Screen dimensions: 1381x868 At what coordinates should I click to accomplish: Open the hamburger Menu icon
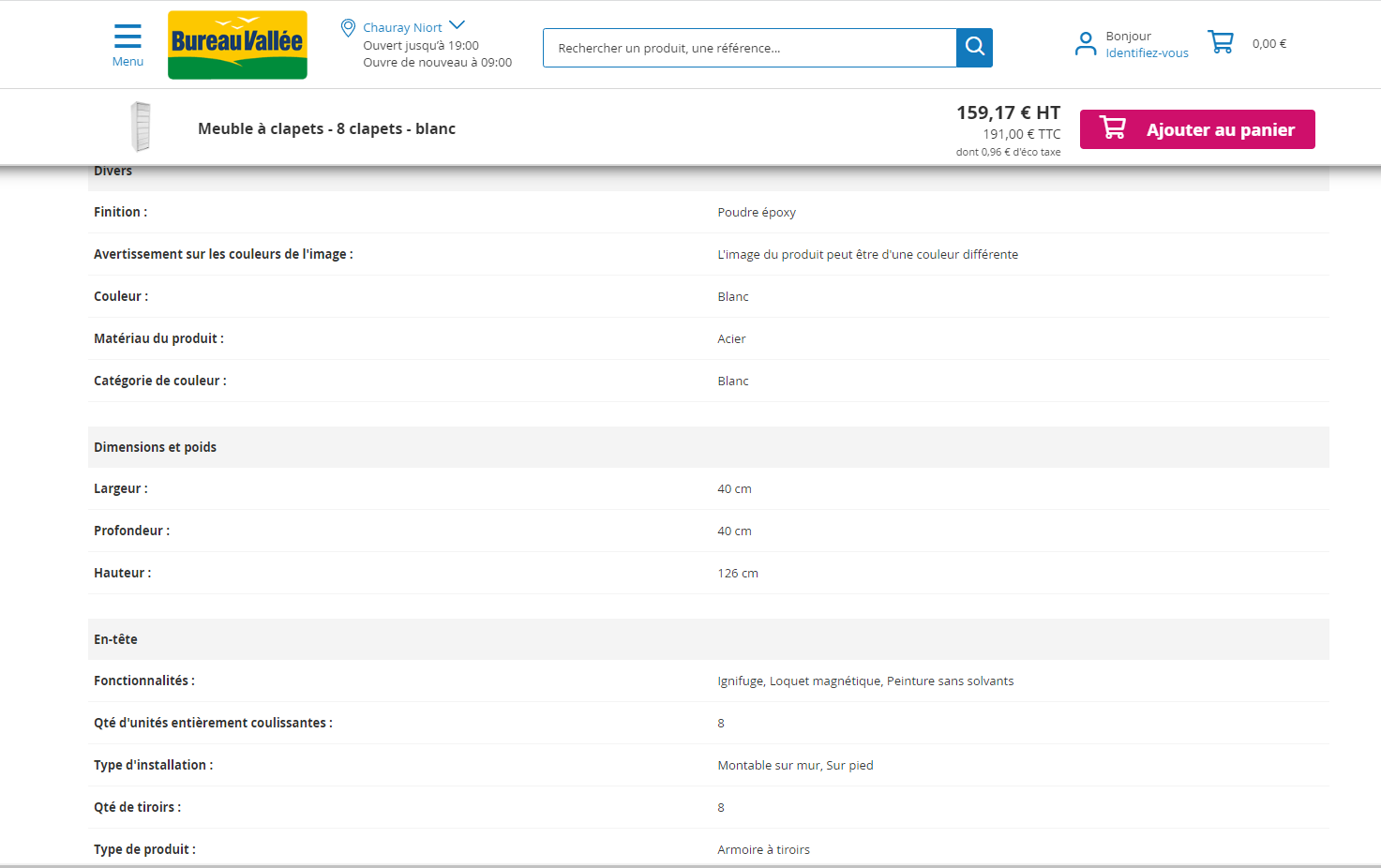(x=128, y=37)
